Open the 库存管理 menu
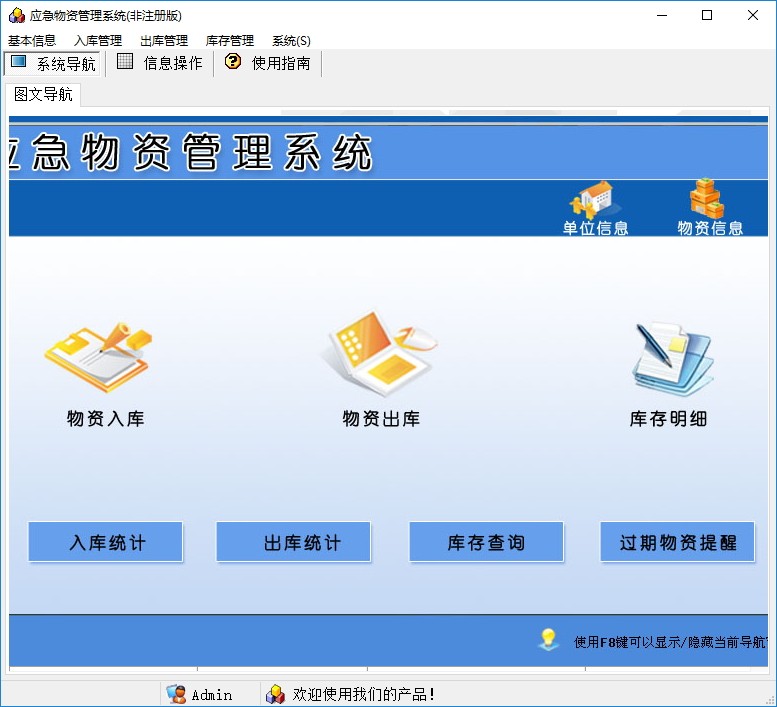This screenshot has height=707, width=777. coord(230,41)
